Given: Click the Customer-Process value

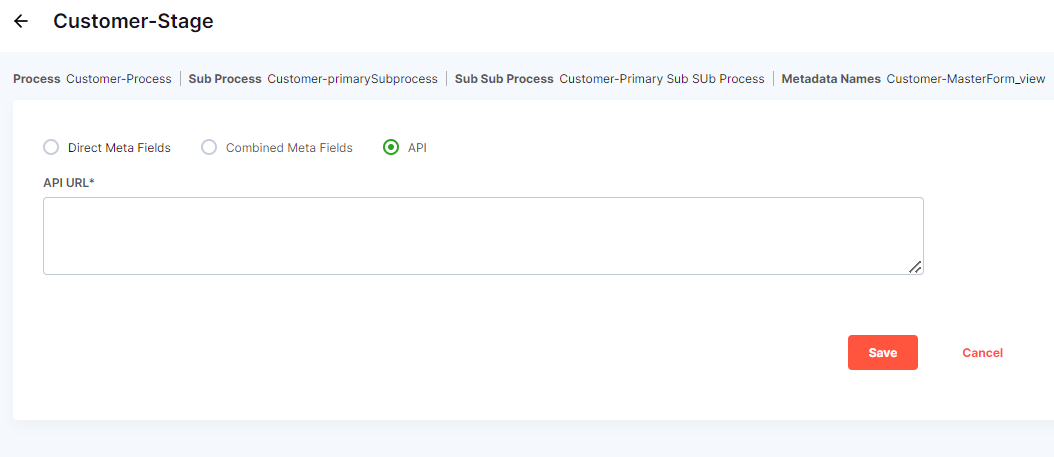Looking at the screenshot, I should pos(119,79).
